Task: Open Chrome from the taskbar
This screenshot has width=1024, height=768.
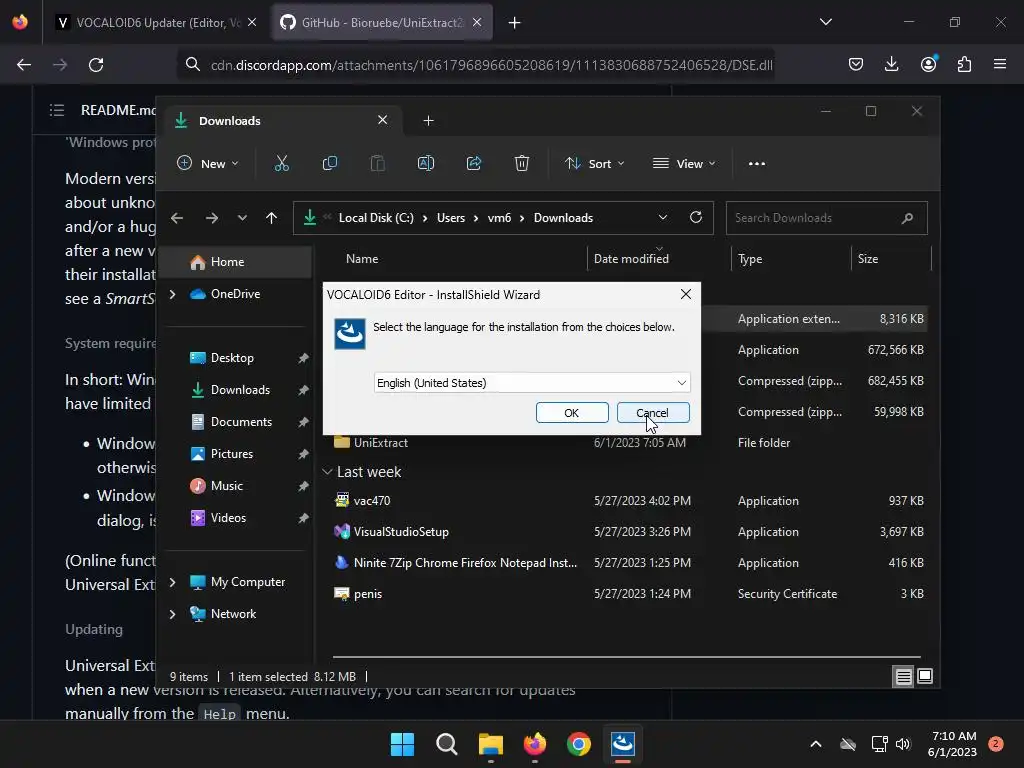Action: (x=579, y=744)
